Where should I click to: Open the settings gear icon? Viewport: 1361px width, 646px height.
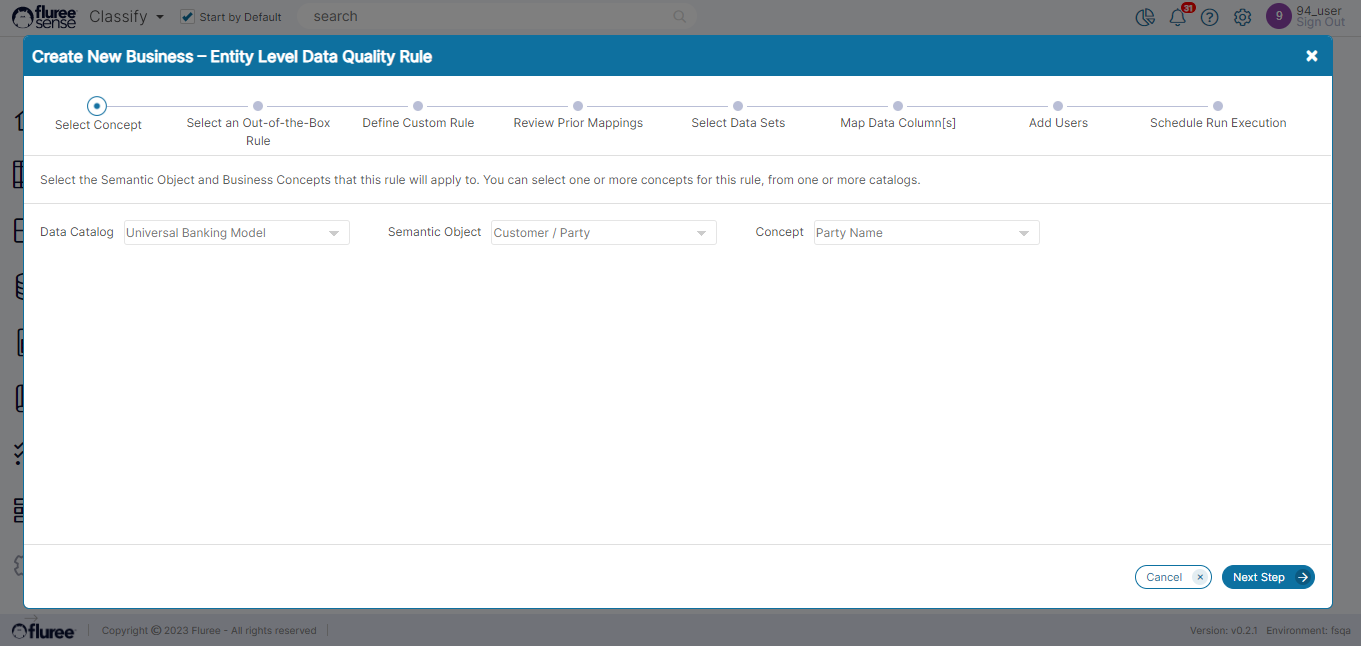(1242, 17)
